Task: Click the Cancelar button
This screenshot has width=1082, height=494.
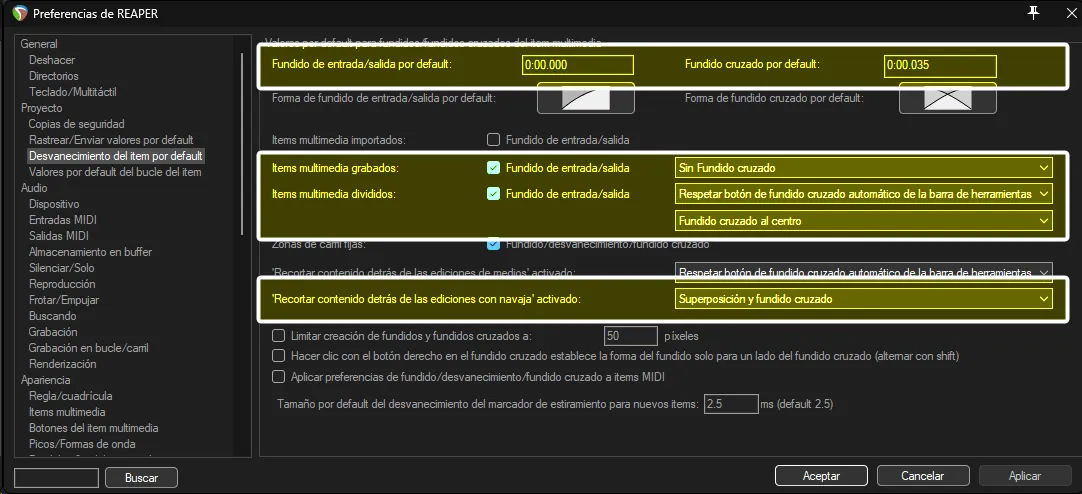Action: click(x=923, y=476)
